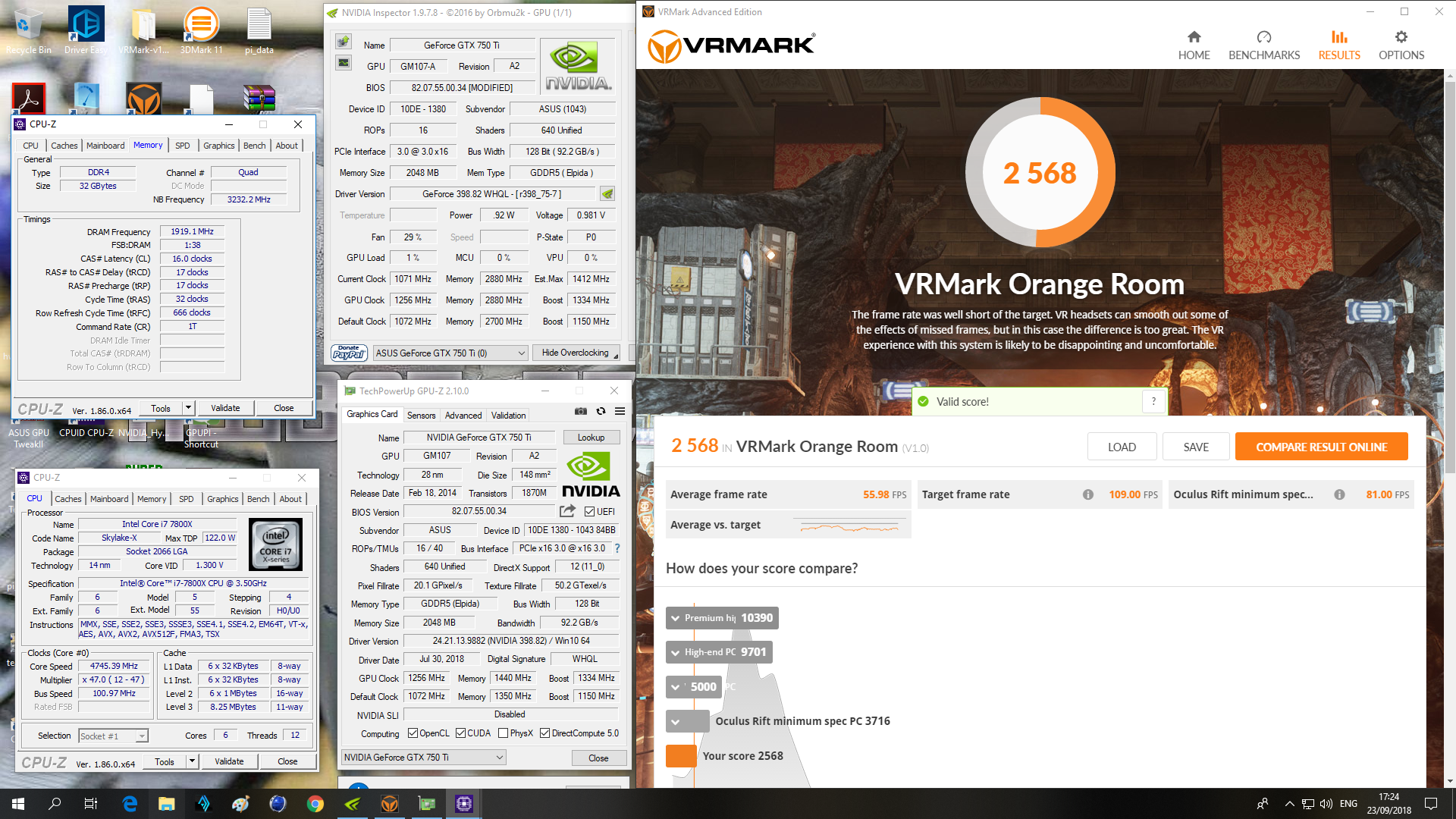Screen dimensions: 1456x819
Task: Click BIOS share/export icon in GPU-Z
Action: [567, 511]
